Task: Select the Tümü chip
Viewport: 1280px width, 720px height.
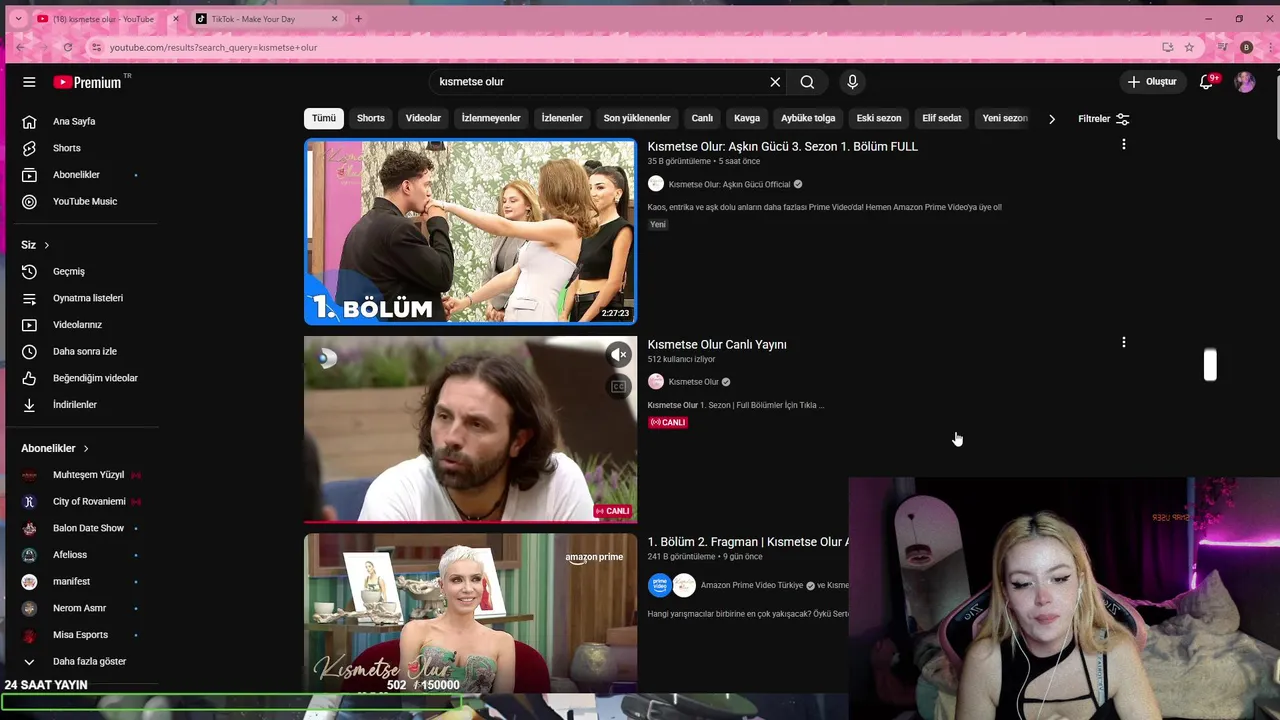Action: pyautogui.click(x=324, y=118)
